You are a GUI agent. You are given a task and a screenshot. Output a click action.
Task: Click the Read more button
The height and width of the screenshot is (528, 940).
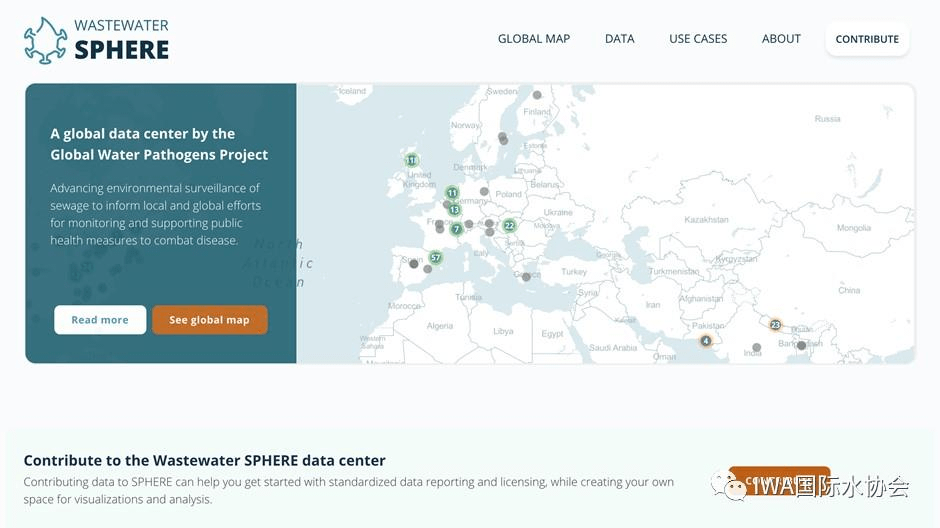pos(100,320)
